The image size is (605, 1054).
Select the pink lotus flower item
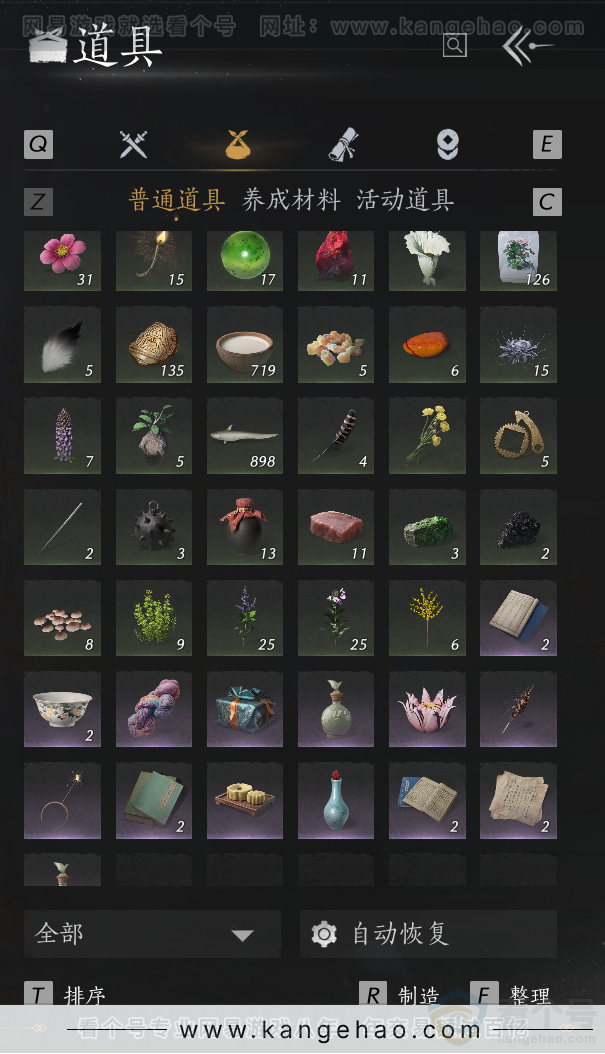click(x=427, y=709)
